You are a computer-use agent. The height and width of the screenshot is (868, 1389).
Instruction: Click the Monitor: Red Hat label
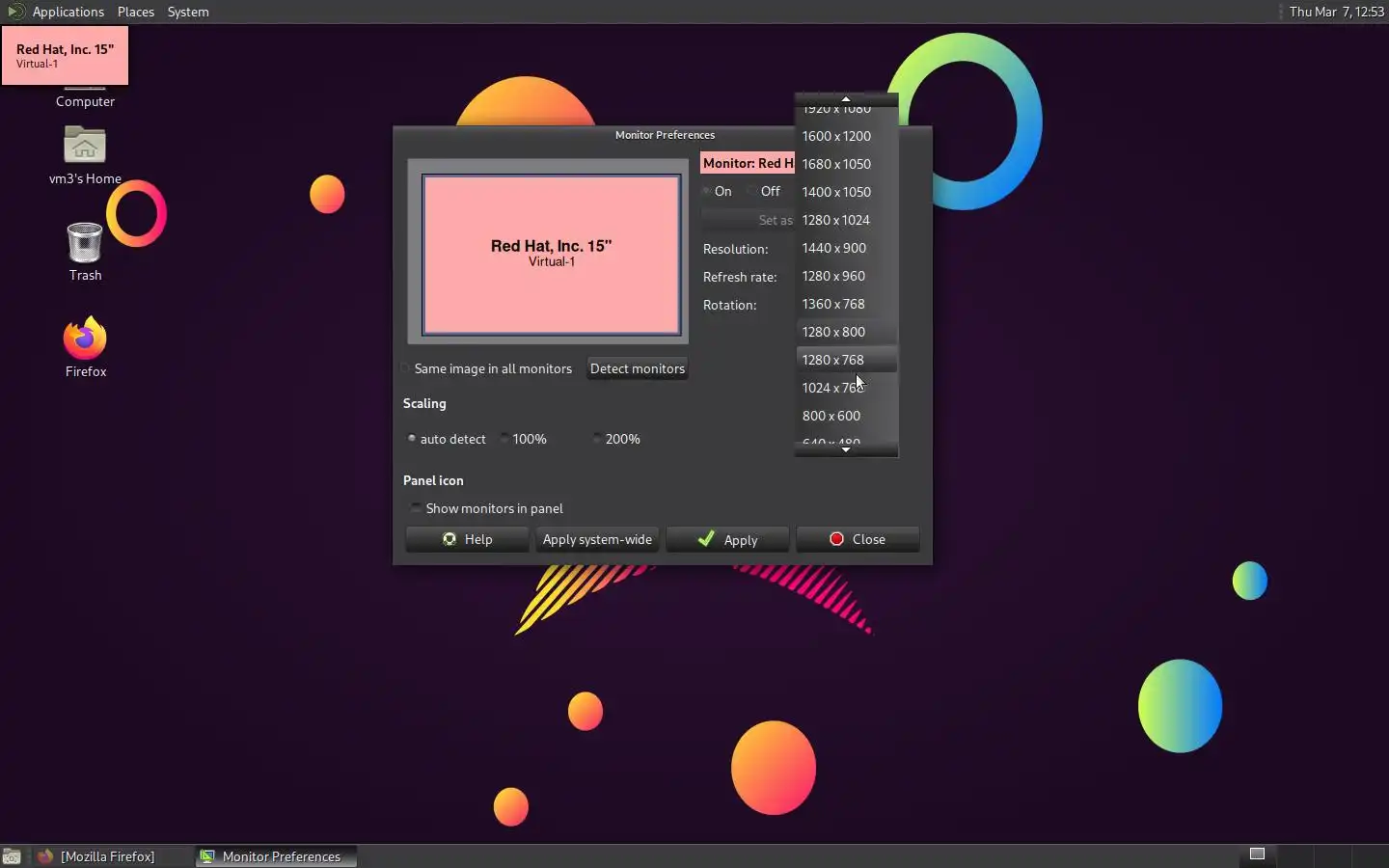pos(748,163)
